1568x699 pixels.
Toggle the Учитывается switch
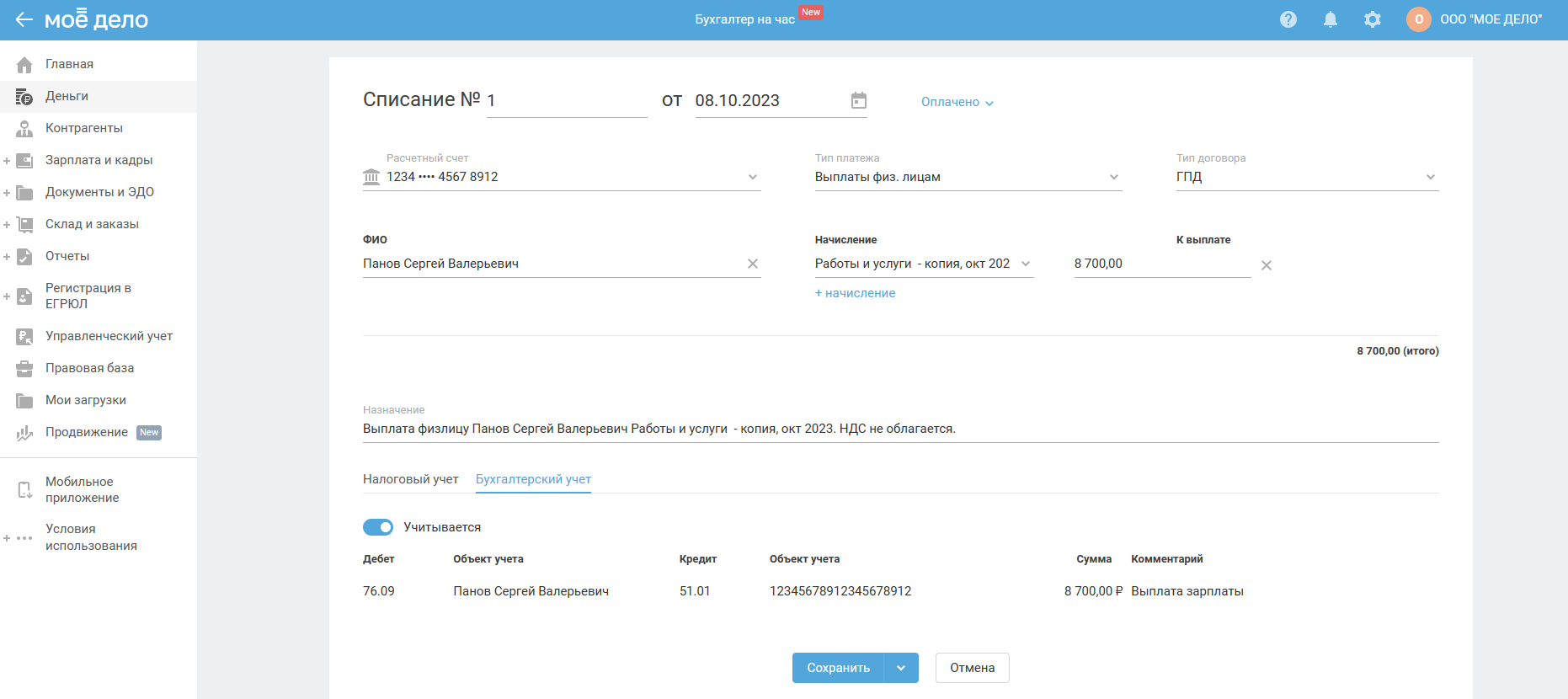(378, 527)
